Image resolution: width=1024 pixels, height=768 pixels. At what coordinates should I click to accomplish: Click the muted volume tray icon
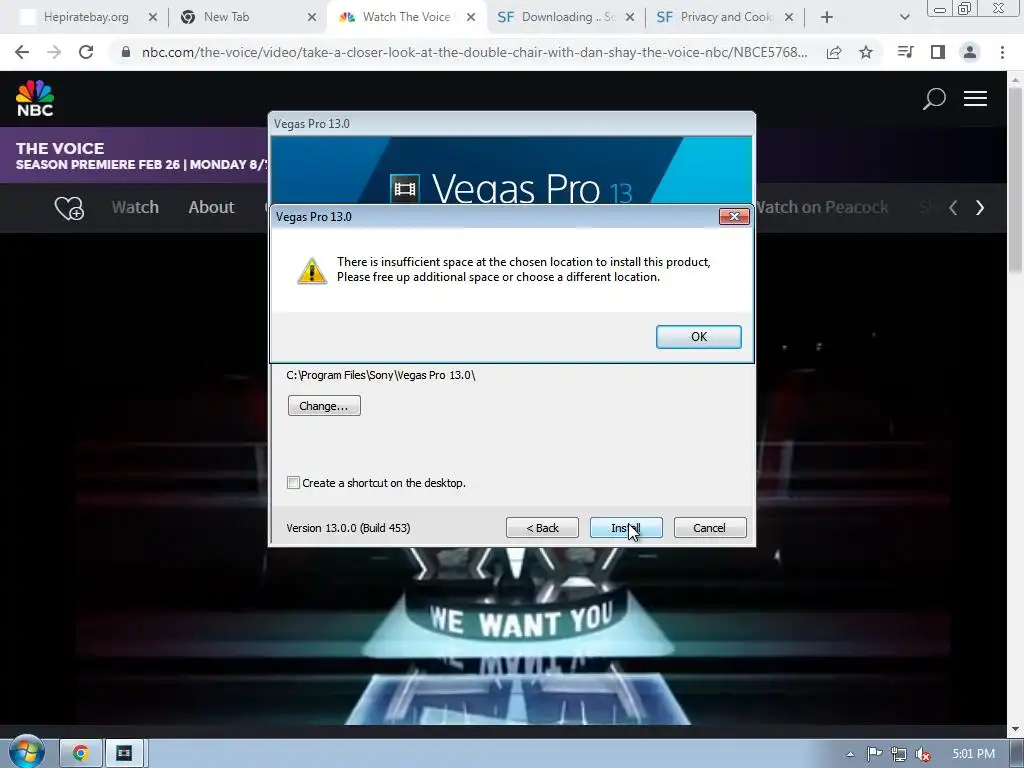coord(923,754)
